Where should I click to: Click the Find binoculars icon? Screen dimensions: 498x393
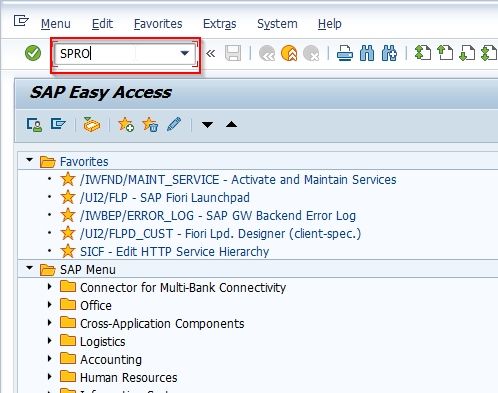click(x=367, y=53)
